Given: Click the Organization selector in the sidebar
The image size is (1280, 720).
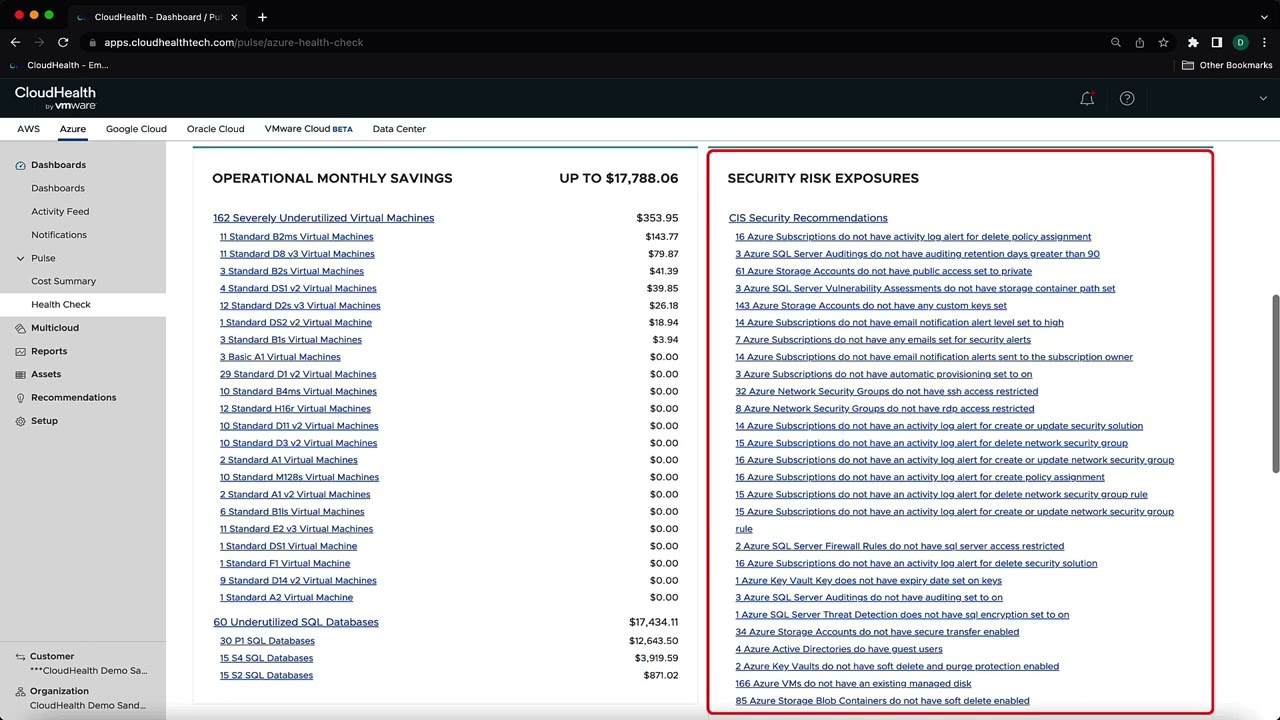Looking at the screenshot, I should (x=80, y=698).
